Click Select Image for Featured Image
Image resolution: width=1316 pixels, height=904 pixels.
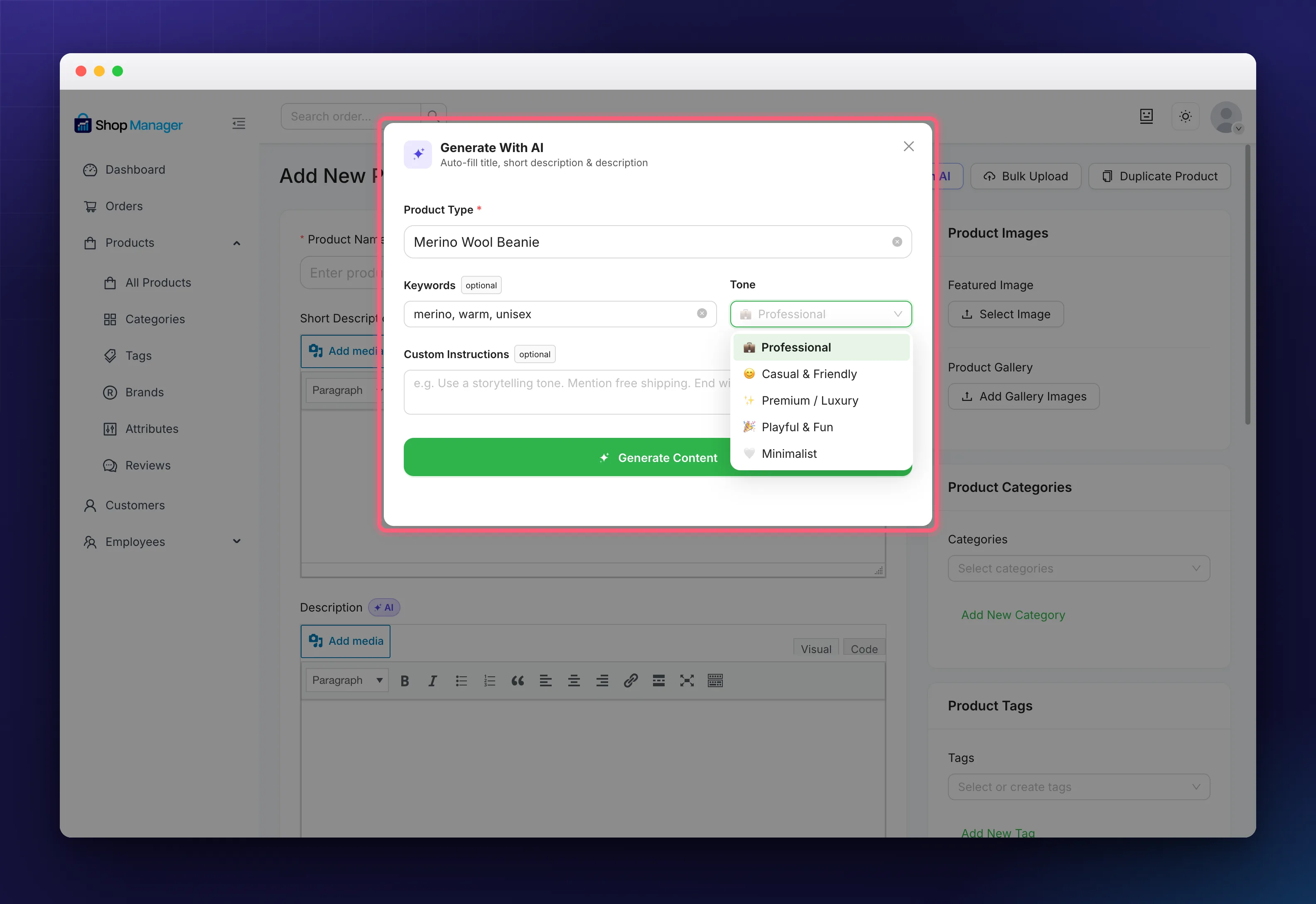point(1006,314)
